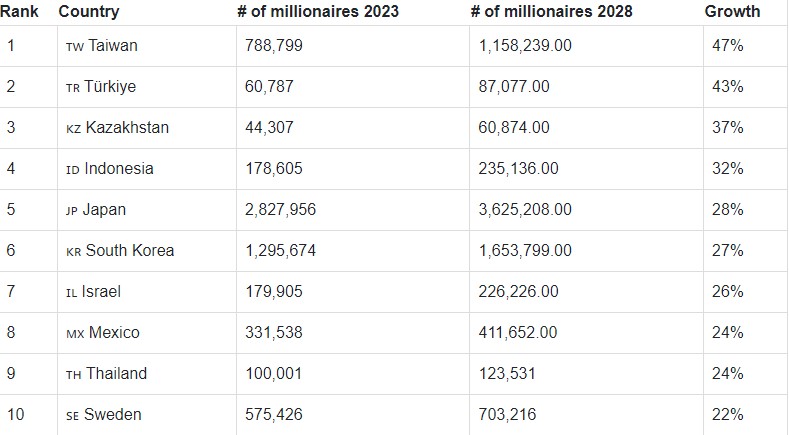This screenshot has height=435, width=789.
Task: Click the ID country code before Indonesia
Action: tap(72, 170)
